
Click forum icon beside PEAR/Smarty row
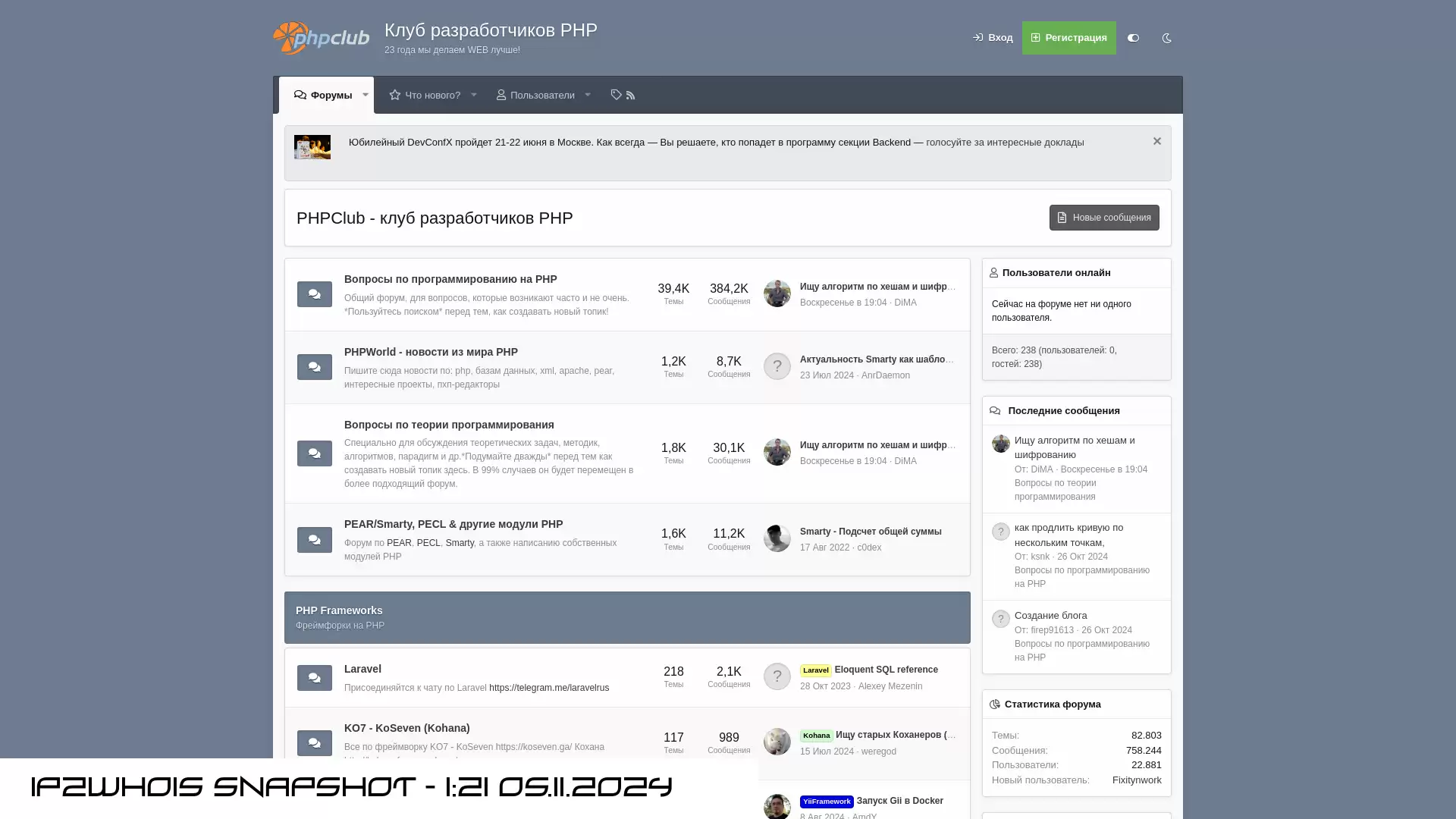point(315,540)
